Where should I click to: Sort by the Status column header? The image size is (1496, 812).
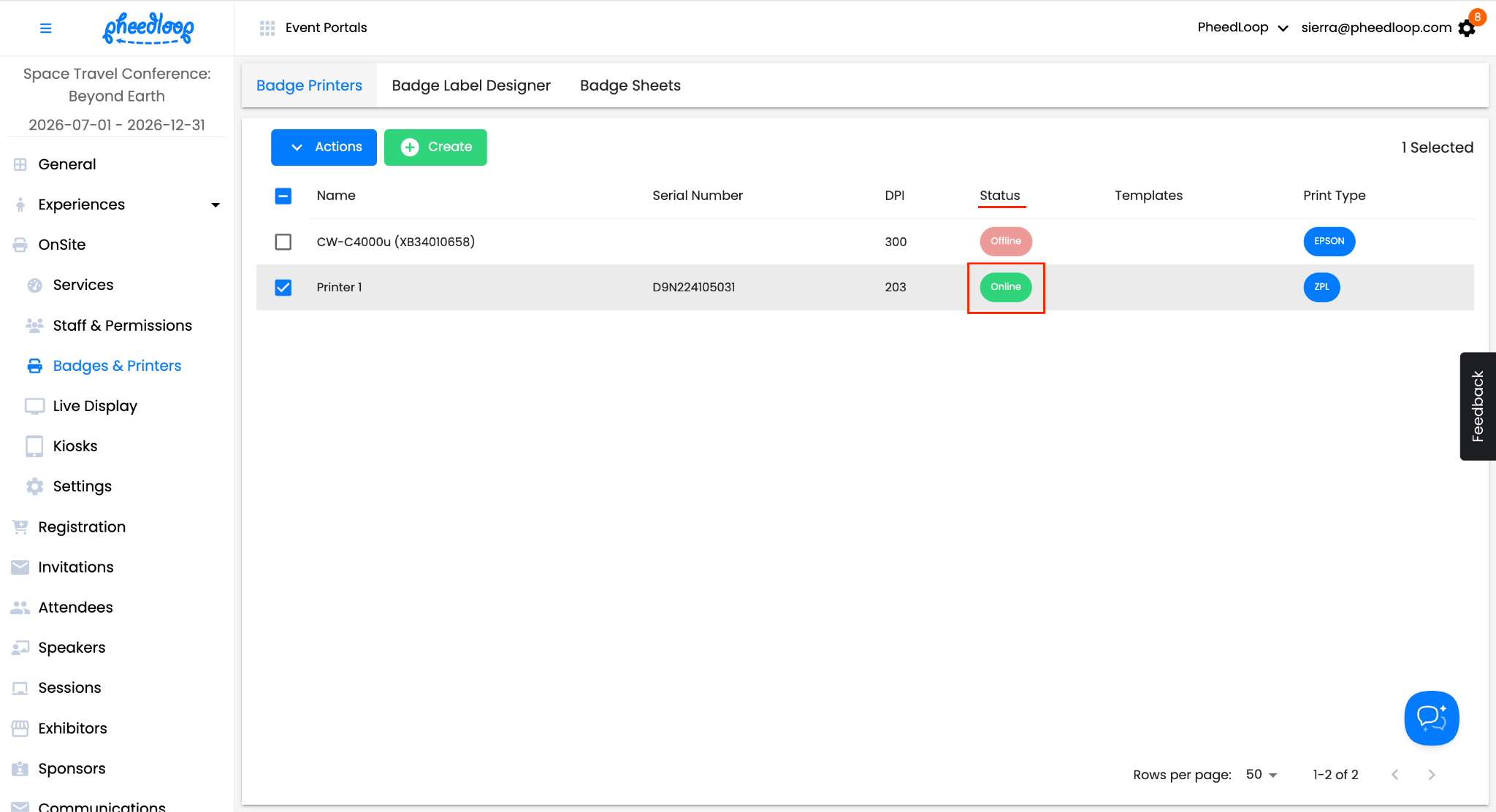(999, 196)
